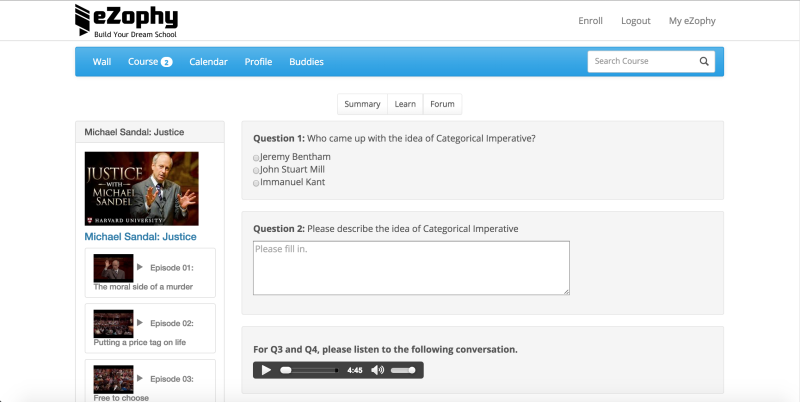
Task: Click the eZophy logo
Action: pyautogui.click(x=126, y=20)
